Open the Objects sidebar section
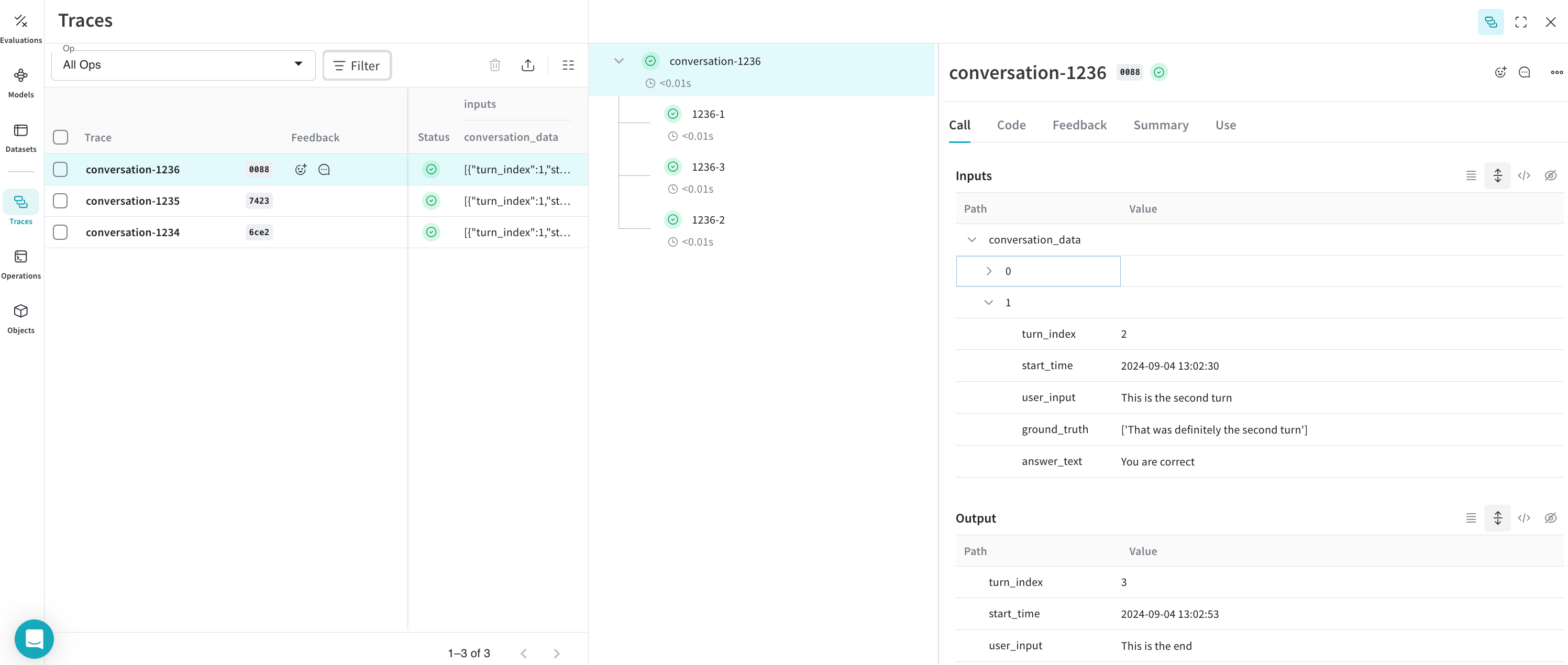The width and height of the screenshot is (1568, 665). coord(21,319)
